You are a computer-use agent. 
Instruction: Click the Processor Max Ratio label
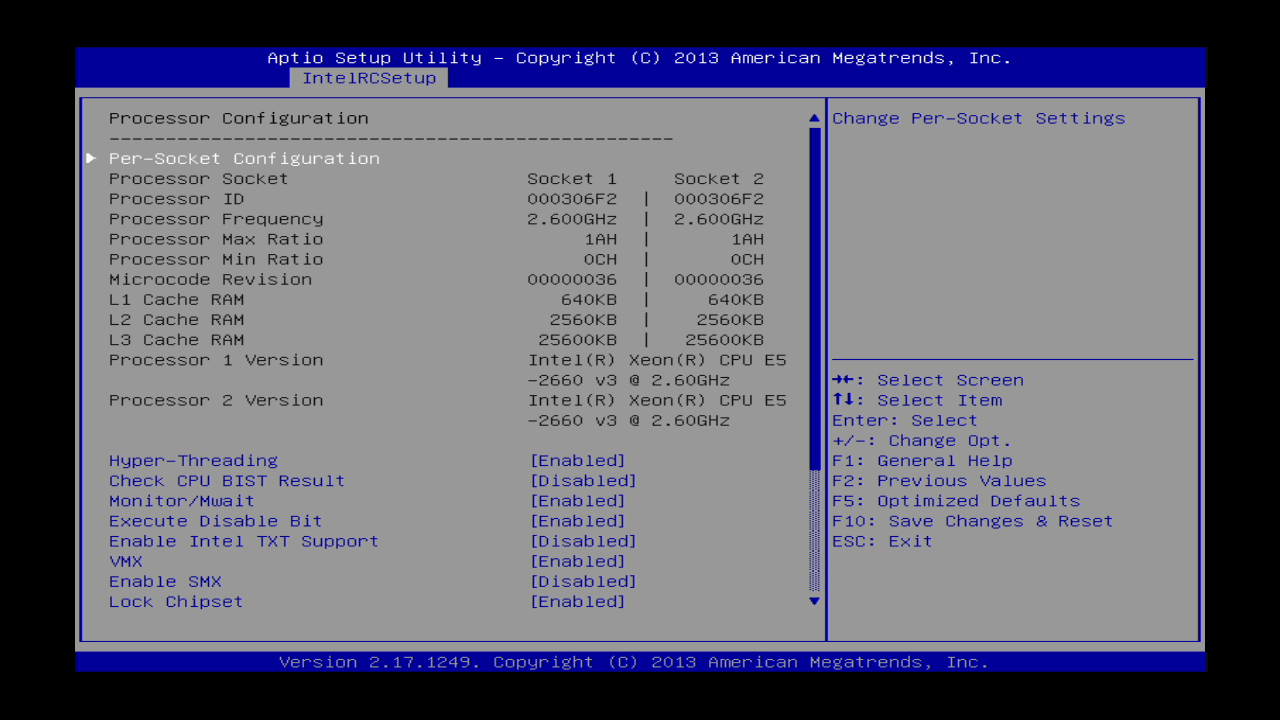click(216, 239)
